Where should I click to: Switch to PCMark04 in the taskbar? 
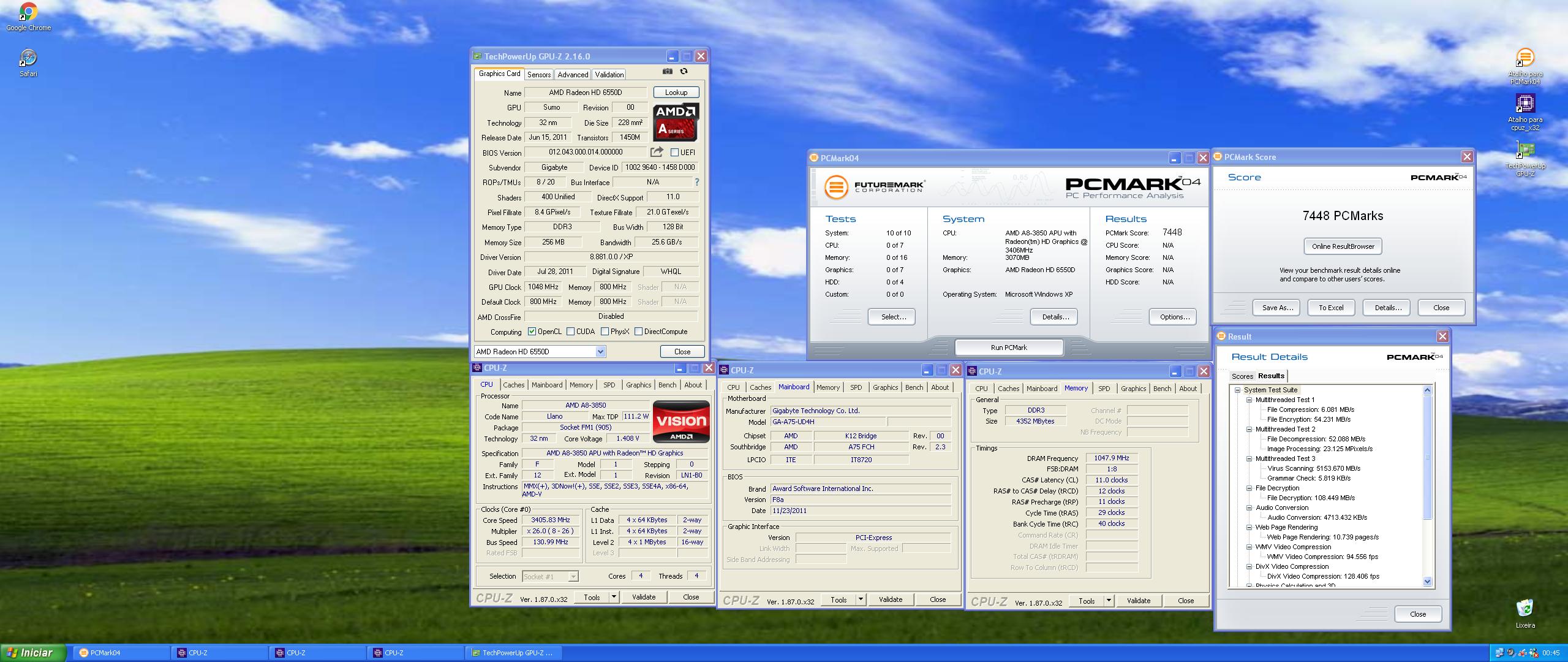(x=122, y=653)
